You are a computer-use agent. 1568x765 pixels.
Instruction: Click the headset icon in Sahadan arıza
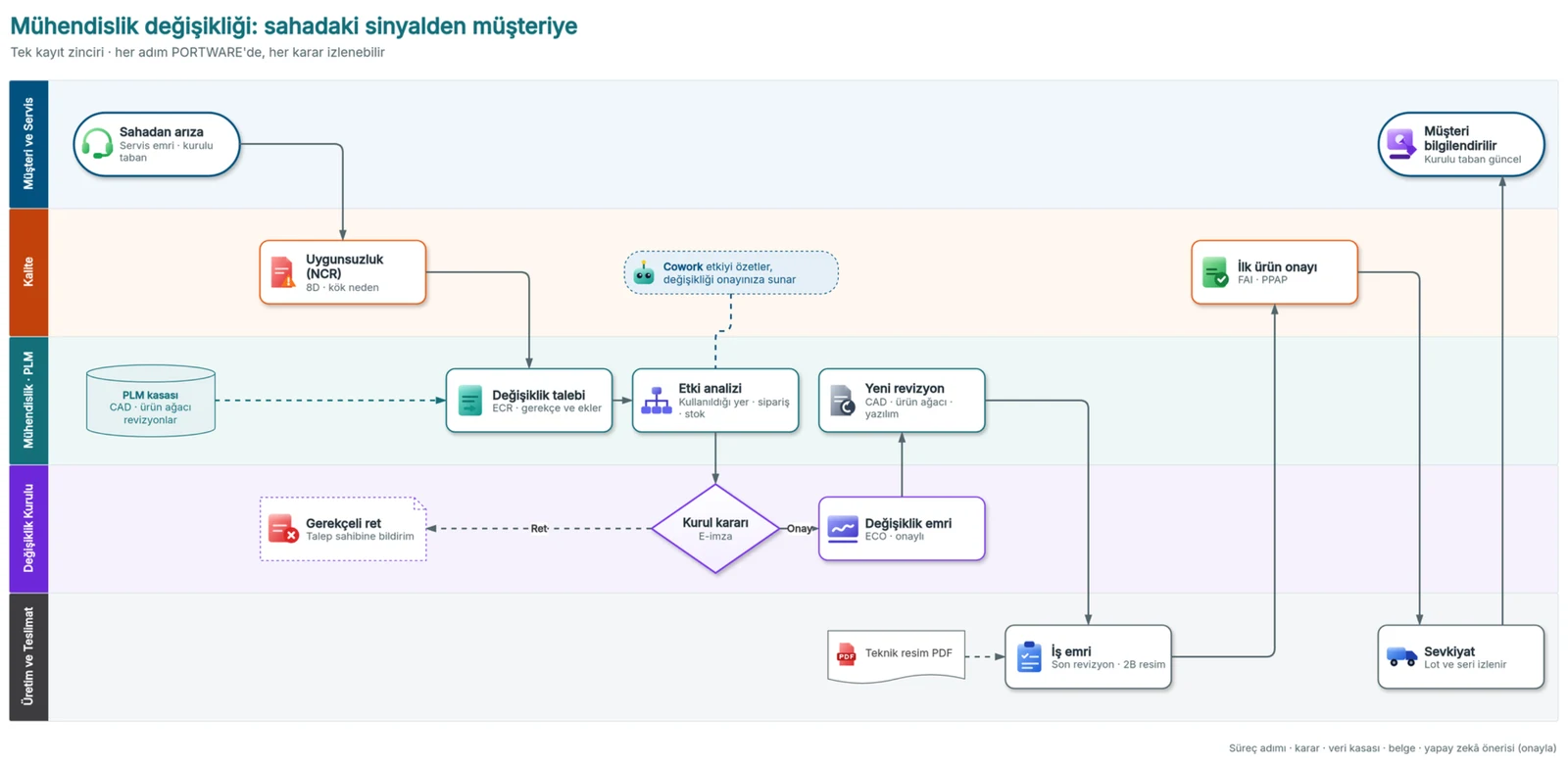(x=97, y=144)
